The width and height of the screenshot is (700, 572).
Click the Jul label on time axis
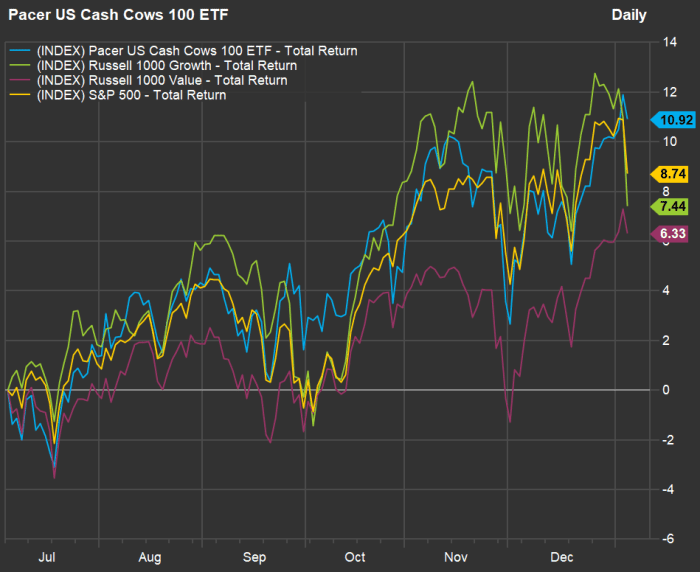click(x=47, y=556)
